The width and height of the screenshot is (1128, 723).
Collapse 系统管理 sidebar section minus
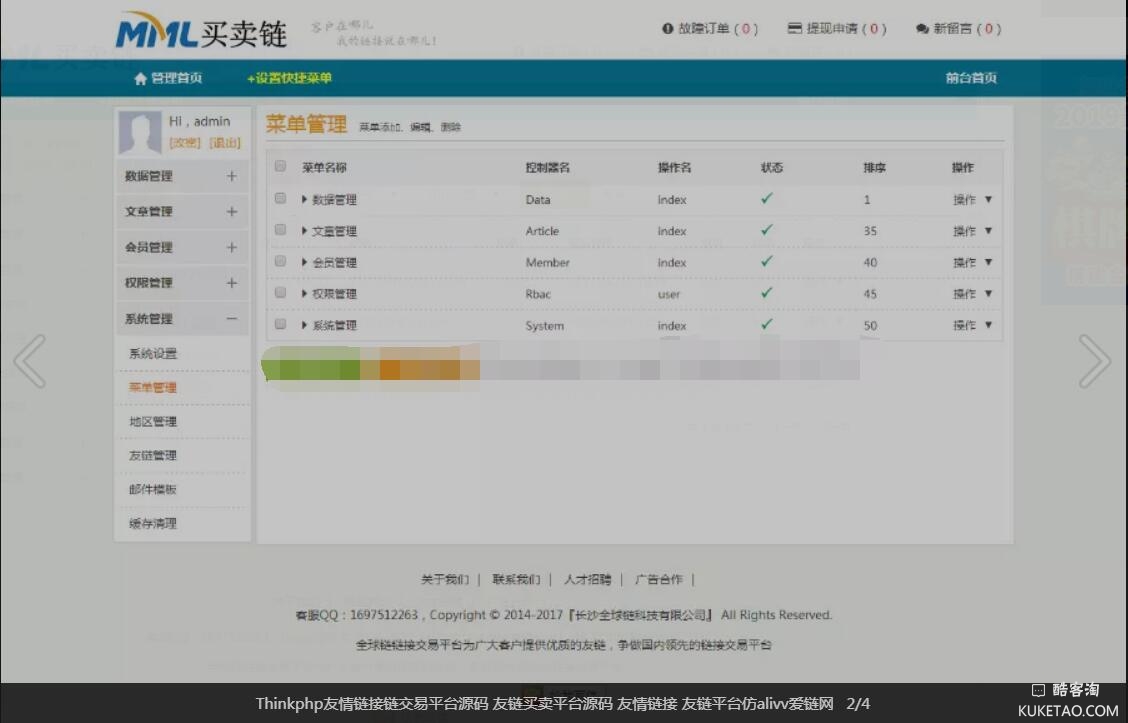(232, 319)
